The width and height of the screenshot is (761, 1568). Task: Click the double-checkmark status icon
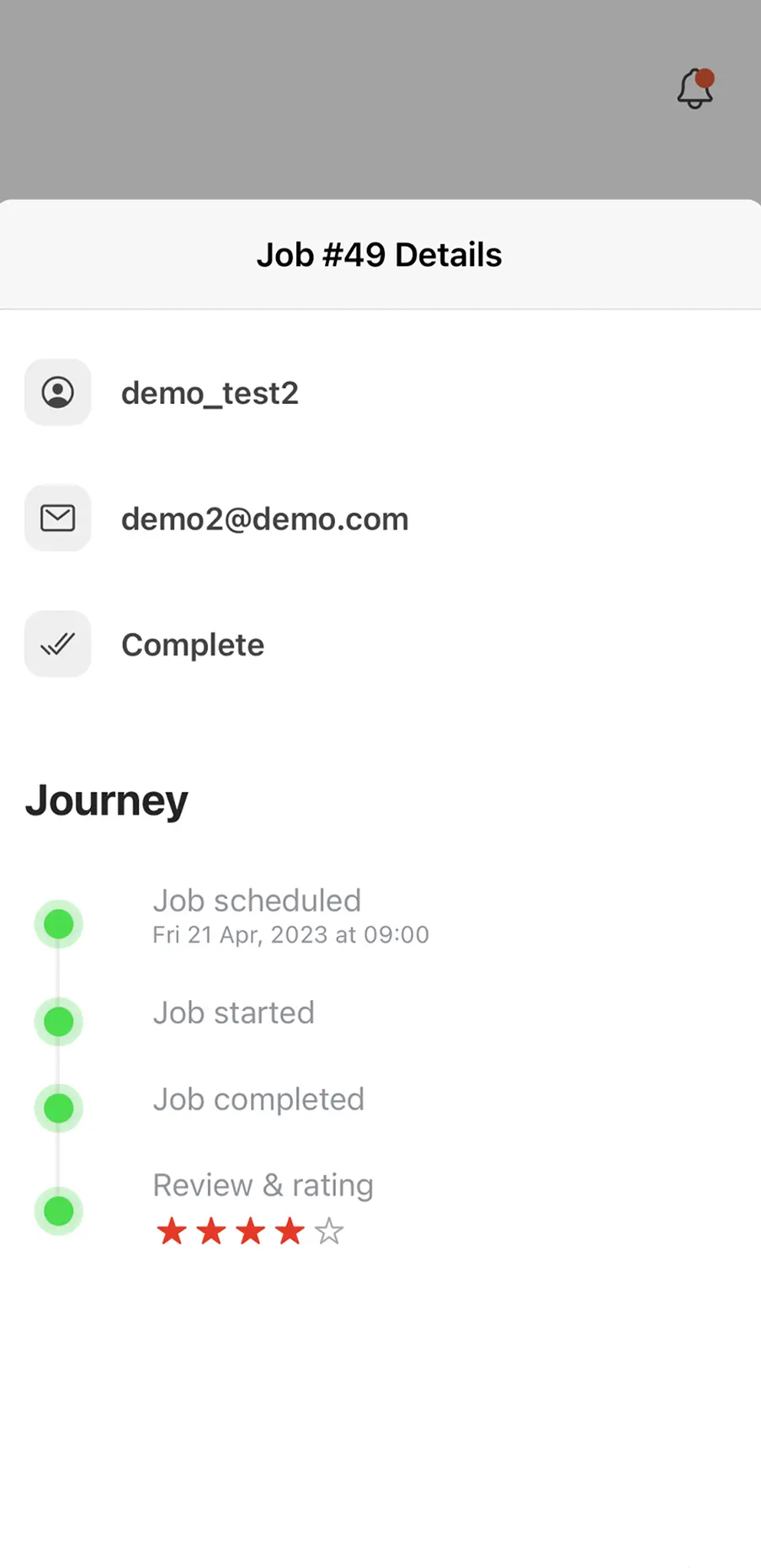coord(57,645)
